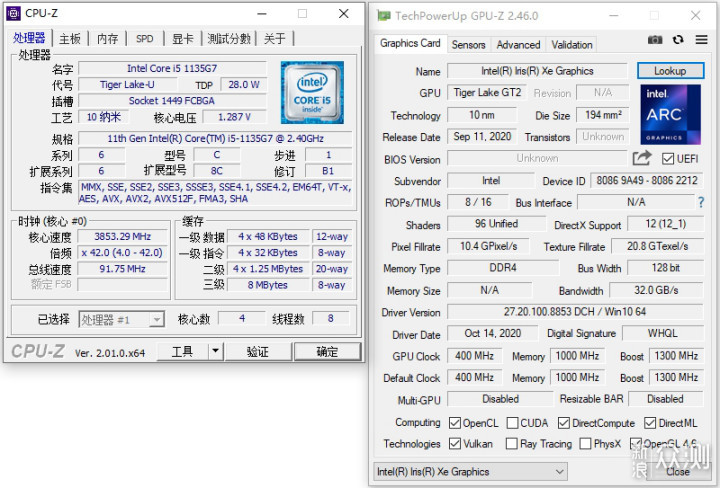Viewport: 720px width, 488px height.
Task: Click the GPU-Z title bar app icon
Action: (383, 16)
